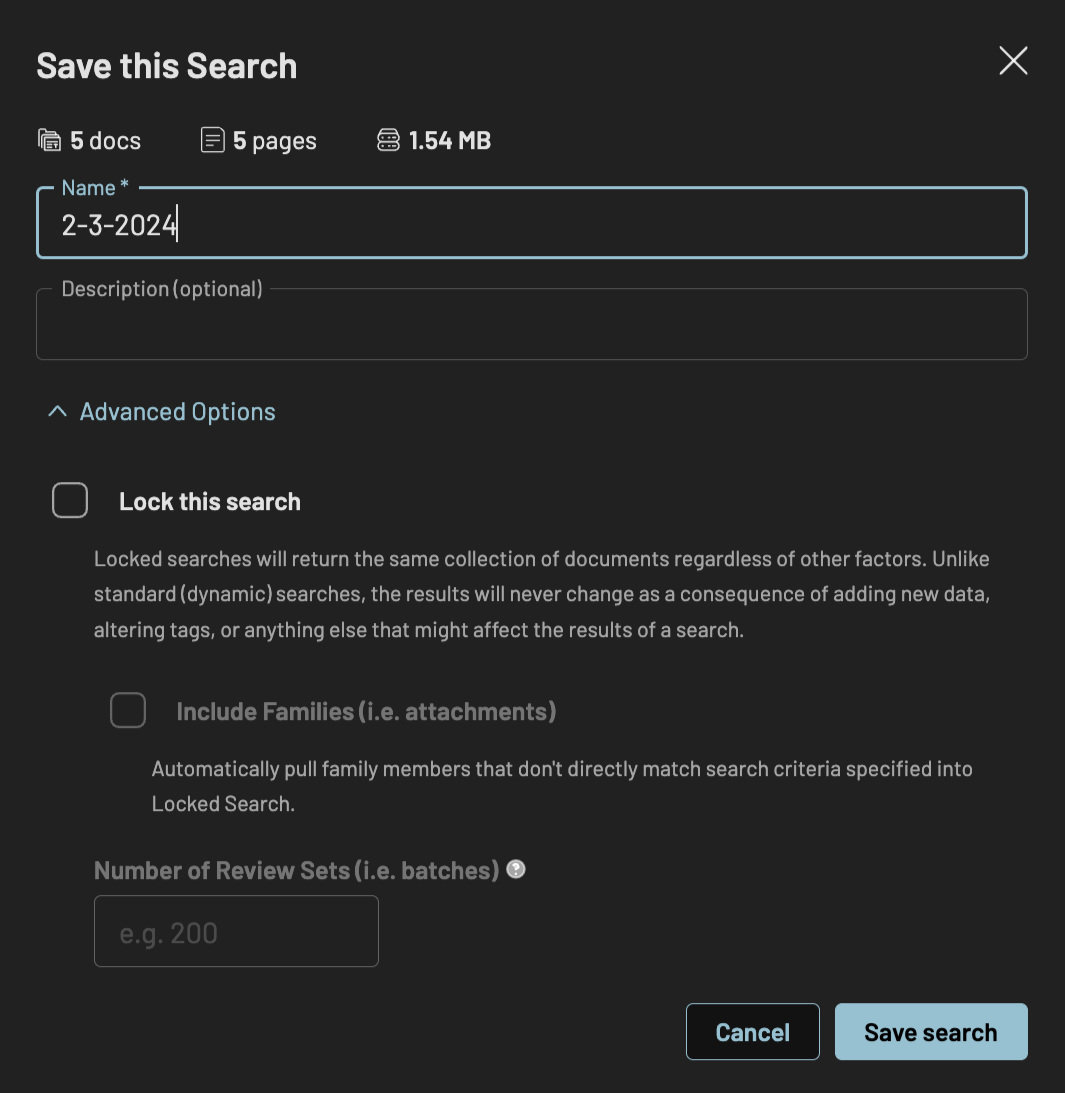Click the Number of Review Sets field

236,931
